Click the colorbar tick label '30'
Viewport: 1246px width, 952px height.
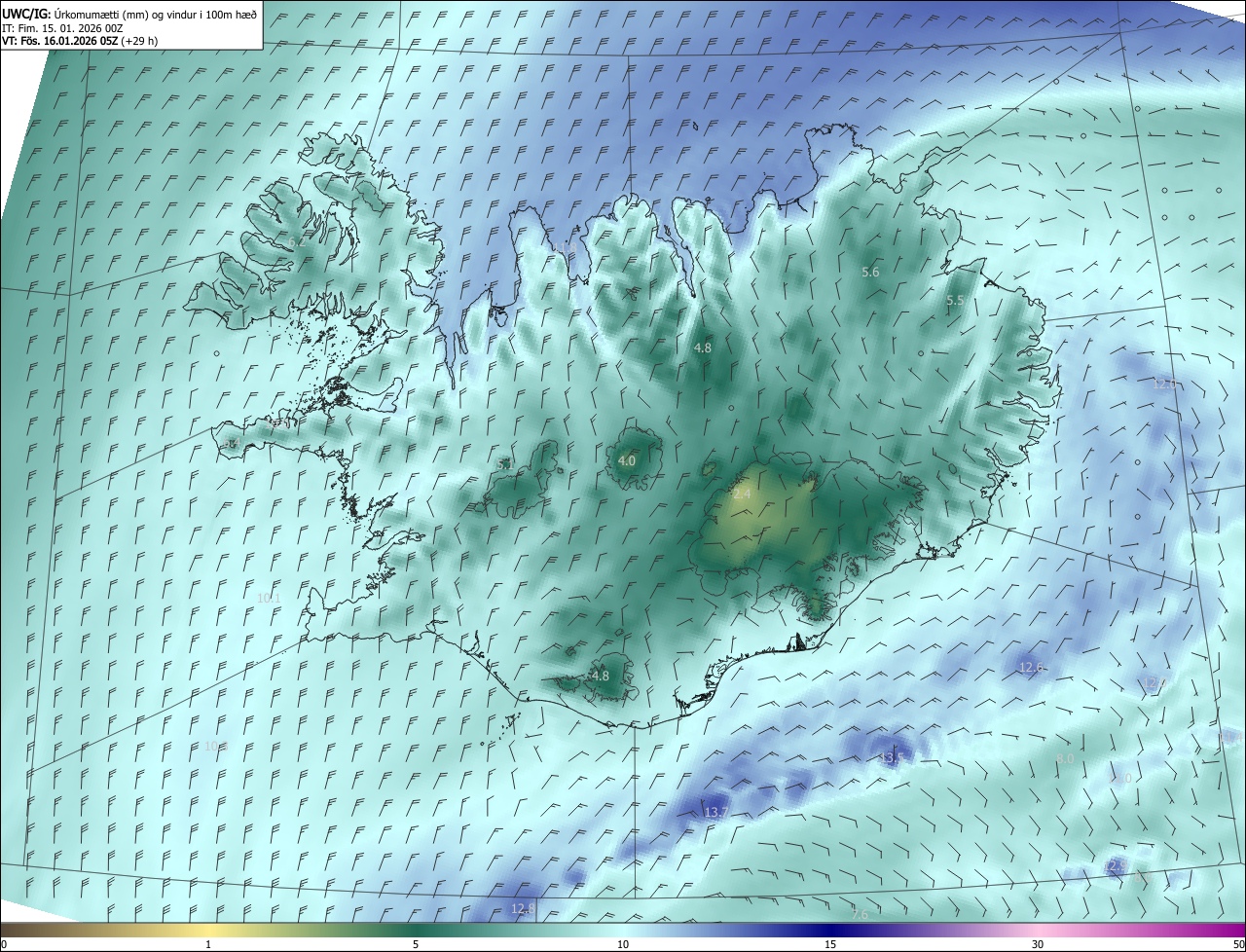pos(1038,944)
